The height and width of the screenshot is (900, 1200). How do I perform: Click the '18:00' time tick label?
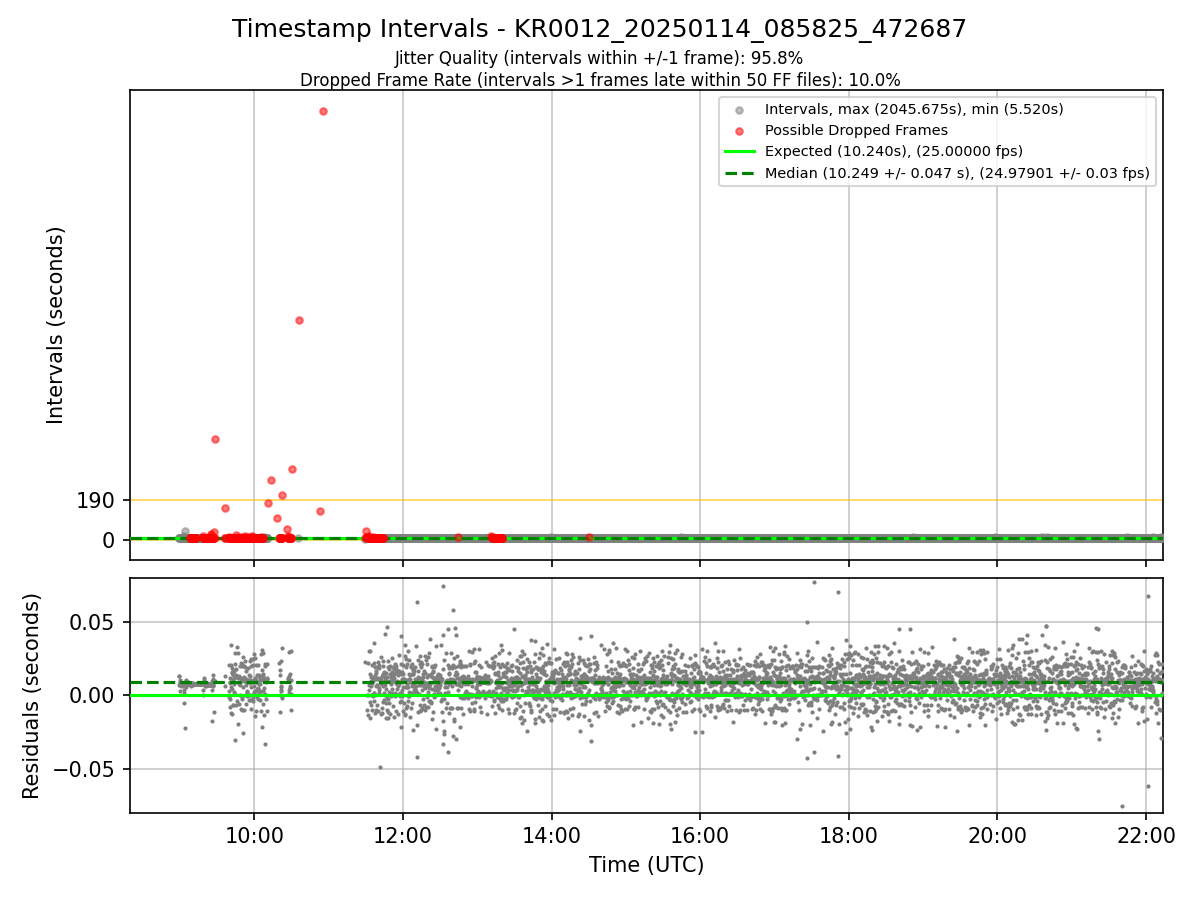point(849,836)
